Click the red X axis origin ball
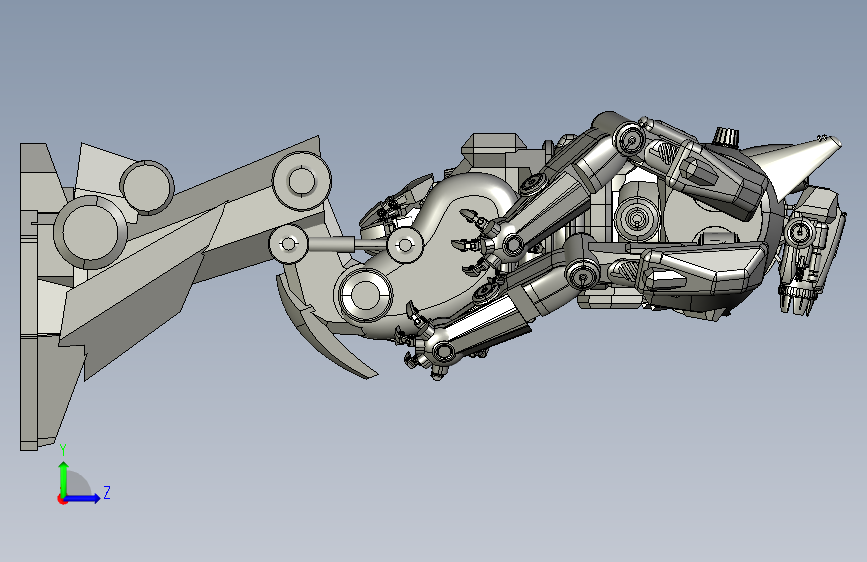This screenshot has width=867, height=562. point(61,499)
